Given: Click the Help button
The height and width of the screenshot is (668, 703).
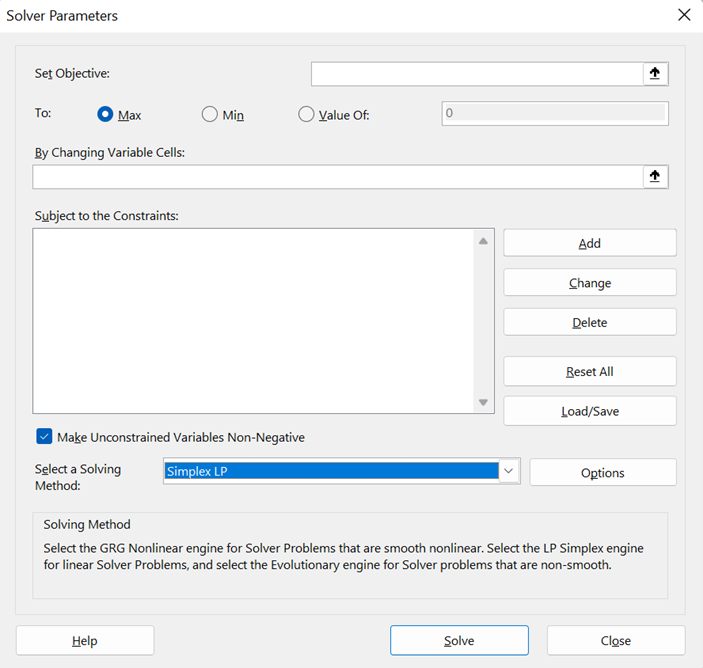Looking at the screenshot, I should [x=85, y=641].
